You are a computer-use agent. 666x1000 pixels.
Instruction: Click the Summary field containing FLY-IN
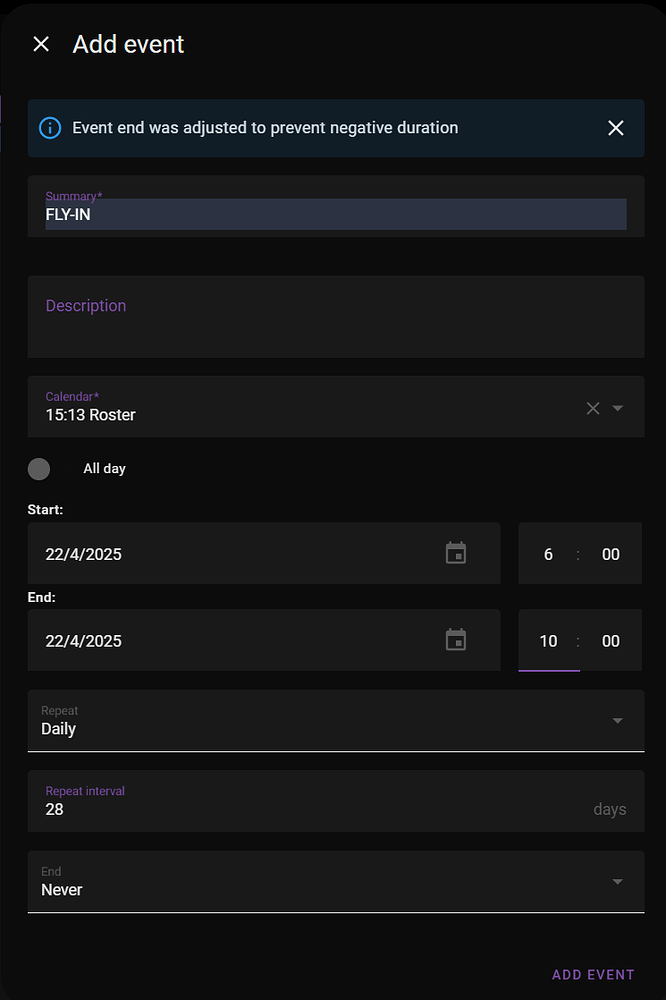(335, 213)
